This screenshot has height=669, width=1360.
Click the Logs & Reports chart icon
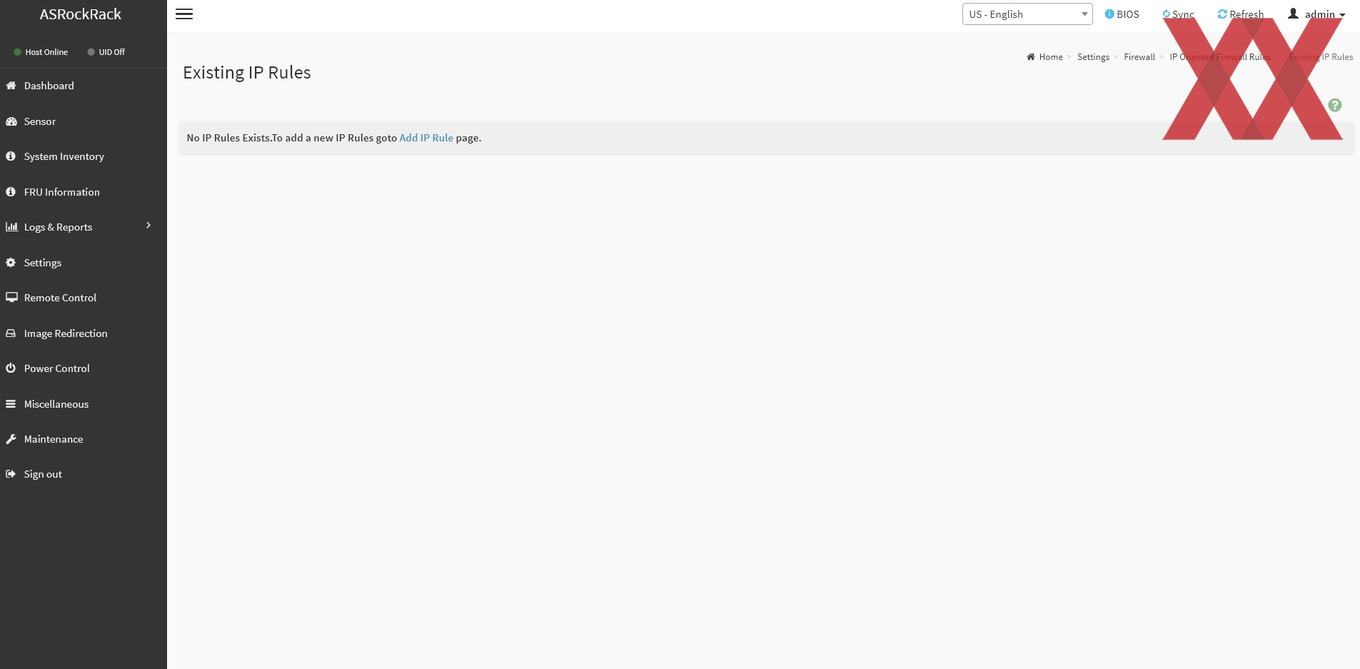11,227
